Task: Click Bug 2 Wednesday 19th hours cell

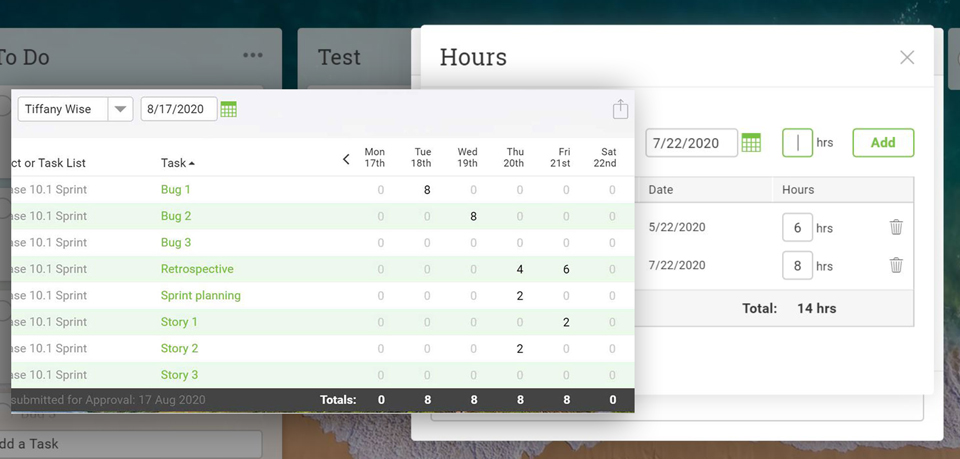Action: (x=473, y=216)
